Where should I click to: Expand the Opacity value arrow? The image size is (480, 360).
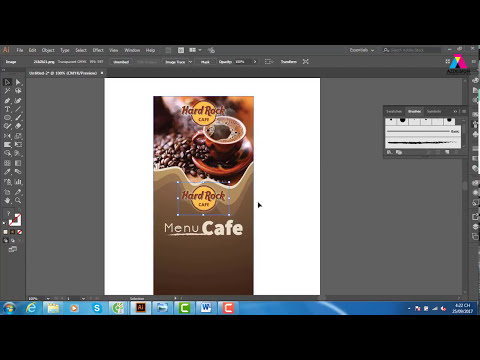(x=255, y=62)
